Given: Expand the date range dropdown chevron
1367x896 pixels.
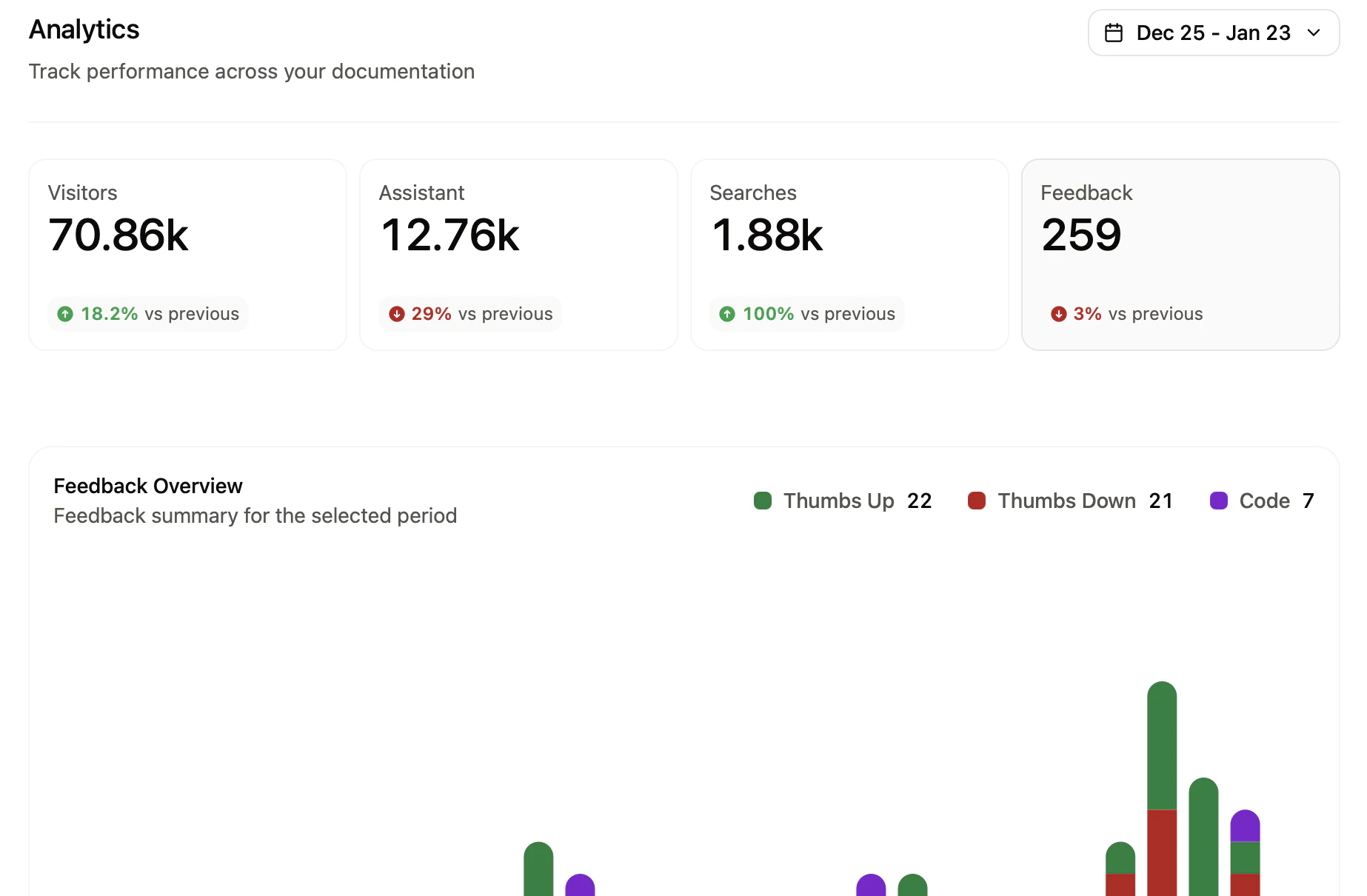Looking at the screenshot, I should coord(1314,33).
